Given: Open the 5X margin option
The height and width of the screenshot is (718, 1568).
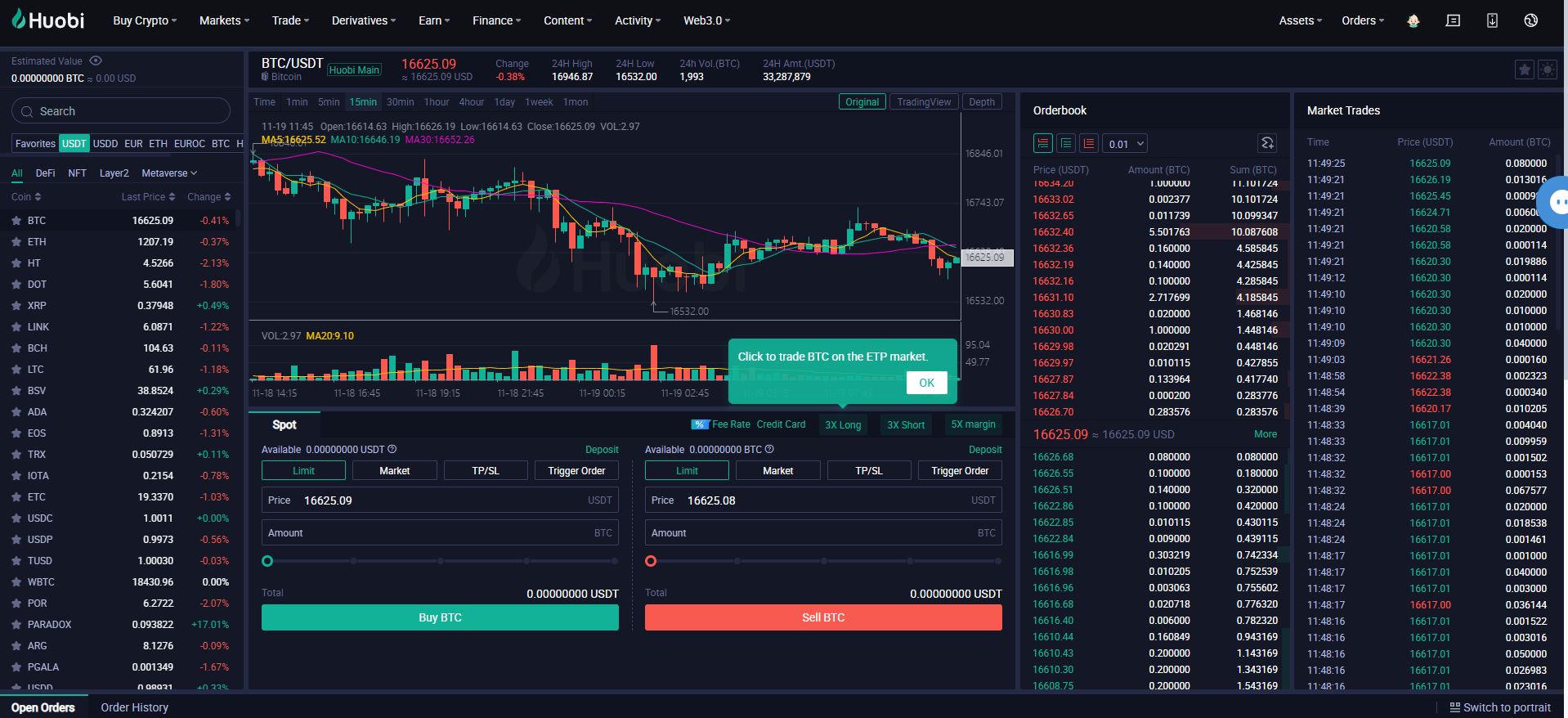Looking at the screenshot, I should (973, 424).
